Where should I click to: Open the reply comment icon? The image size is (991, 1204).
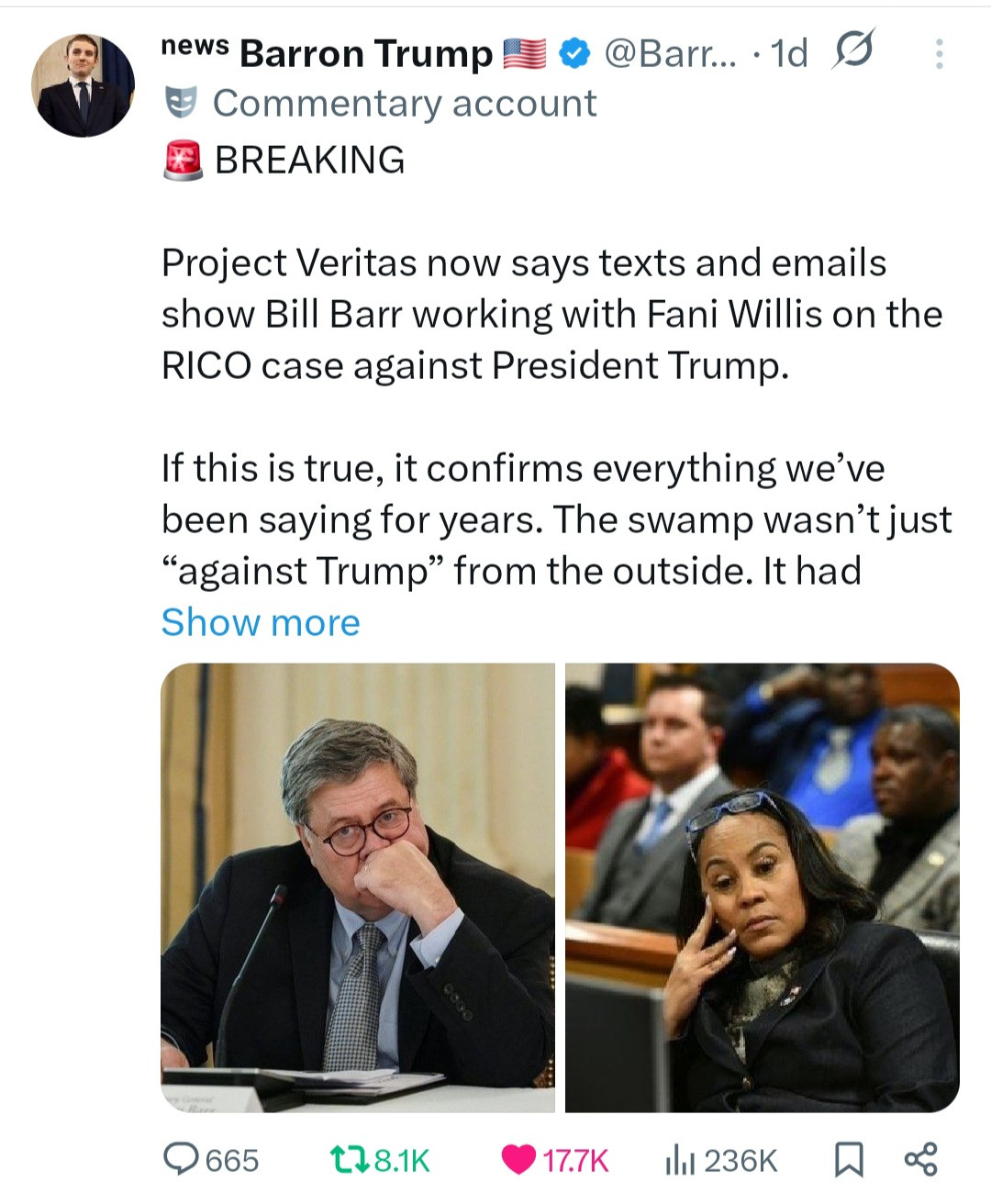pyautogui.click(x=181, y=1159)
